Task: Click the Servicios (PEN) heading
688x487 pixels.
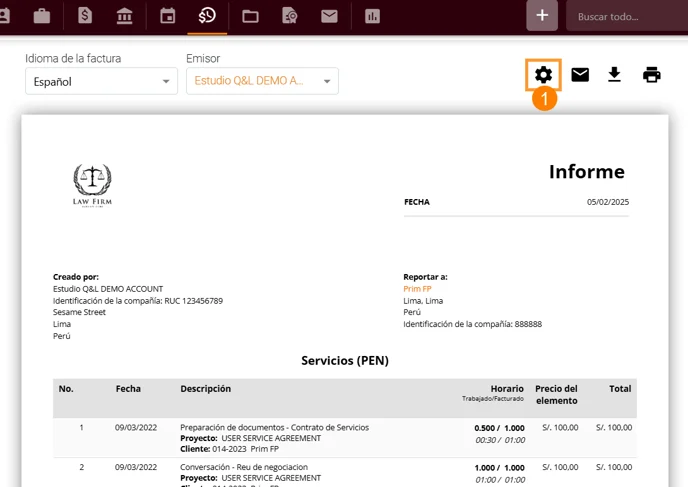Action: 345,361
